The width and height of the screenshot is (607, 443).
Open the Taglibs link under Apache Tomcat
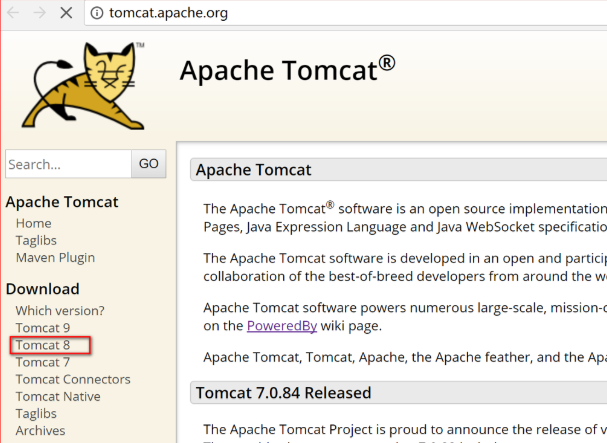(37, 240)
